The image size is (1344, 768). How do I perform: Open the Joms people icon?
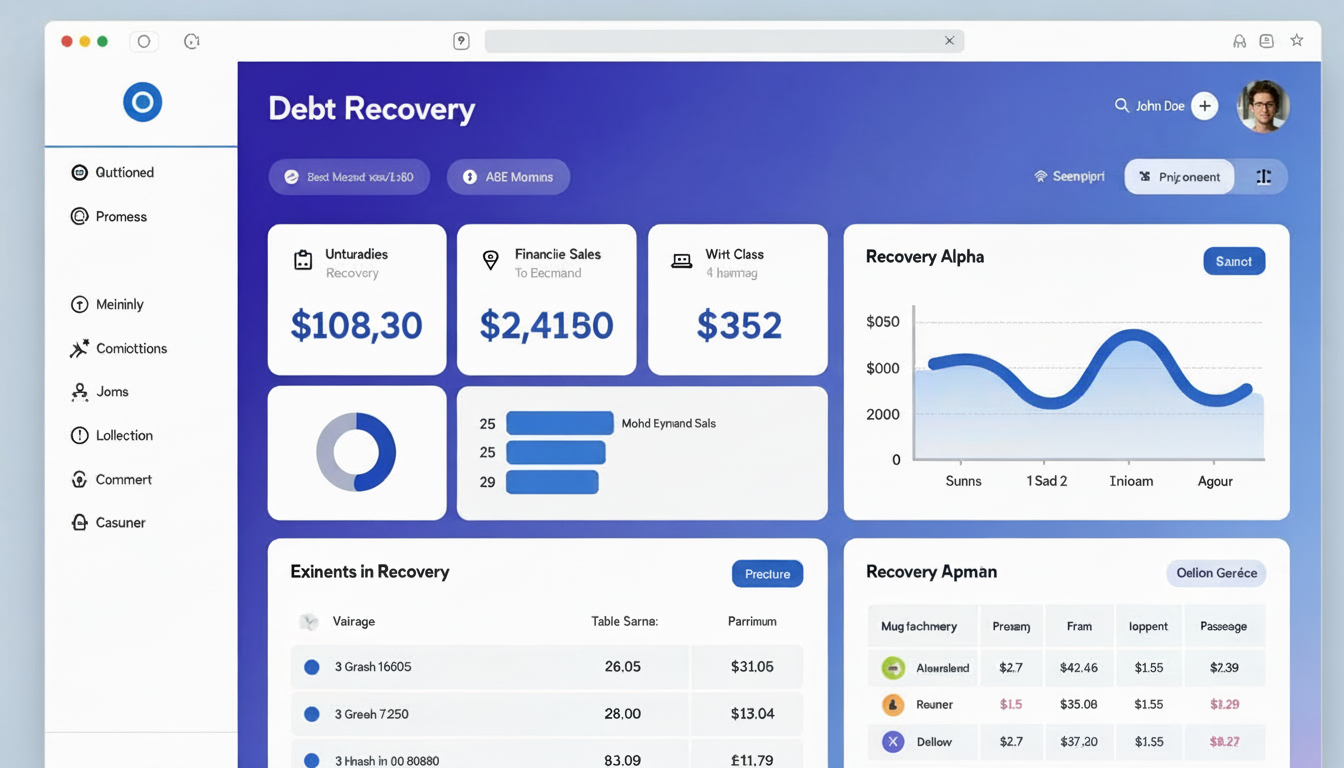point(79,391)
